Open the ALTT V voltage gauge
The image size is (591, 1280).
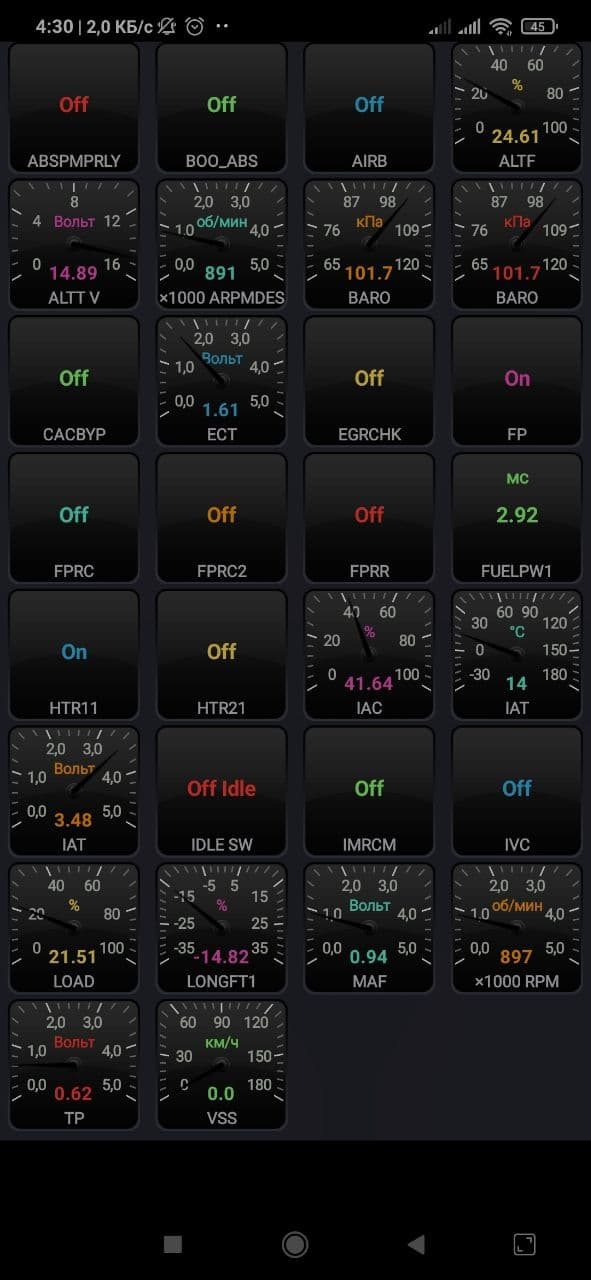point(74,245)
